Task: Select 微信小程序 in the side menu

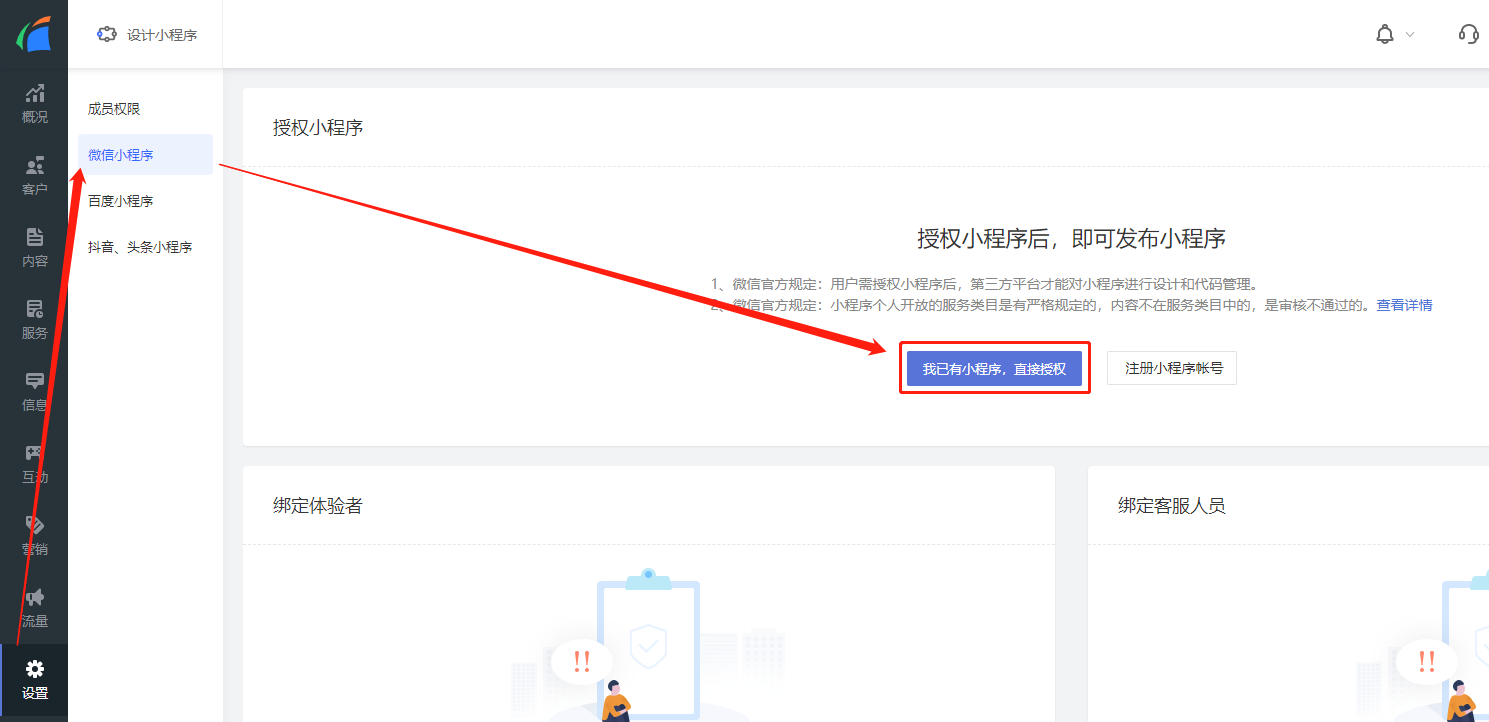Action: tap(145, 155)
